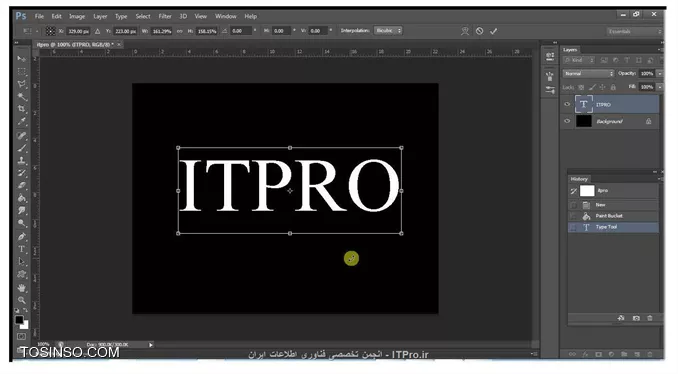Select the Clone Stamp tool
The height and width of the screenshot is (374, 678).
[22, 161]
